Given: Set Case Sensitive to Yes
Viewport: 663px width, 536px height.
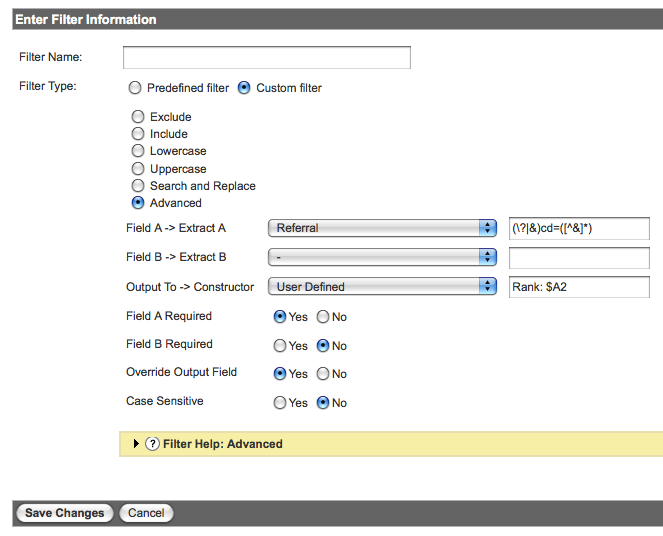Looking at the screenshot, I should point(279,403).
